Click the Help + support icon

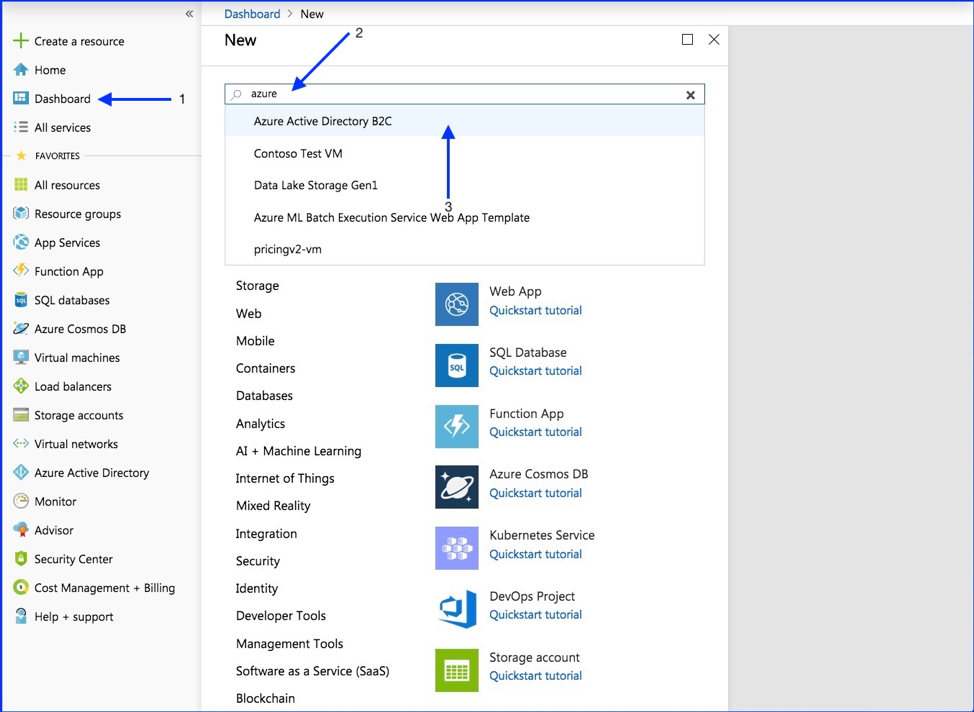tap(20, 616)
